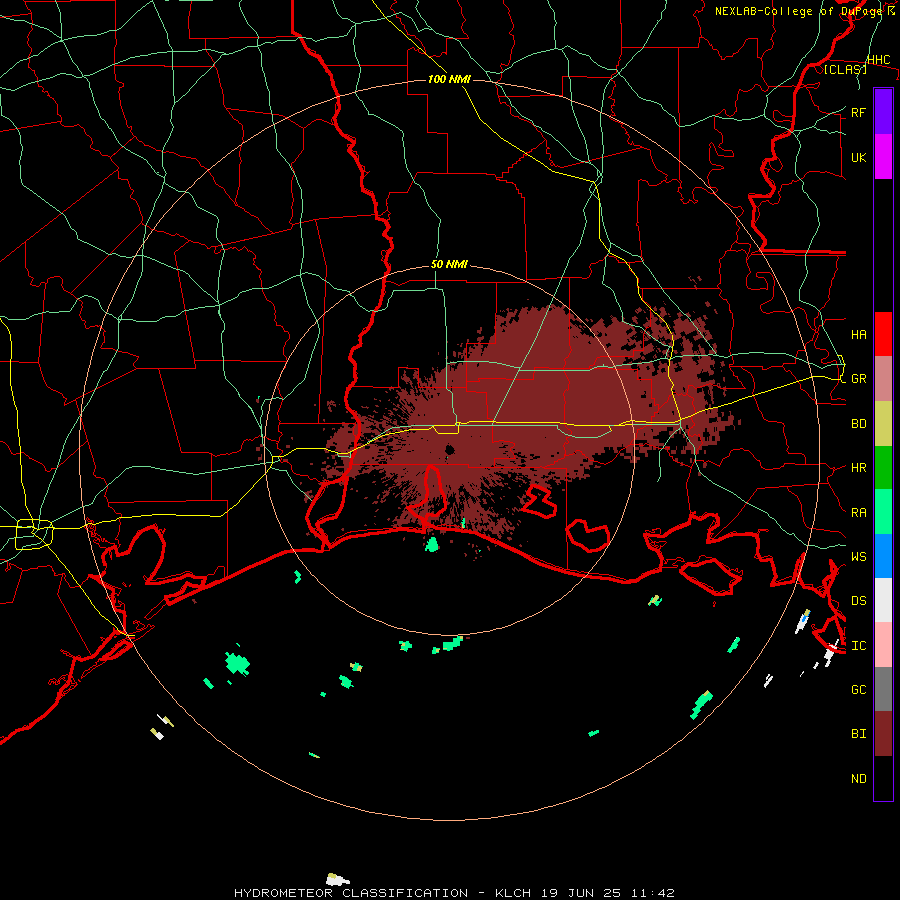The width and height of the screenshot is (900, 900).
Task: Click the white DS legend swatch
Action: coord(883,600)
